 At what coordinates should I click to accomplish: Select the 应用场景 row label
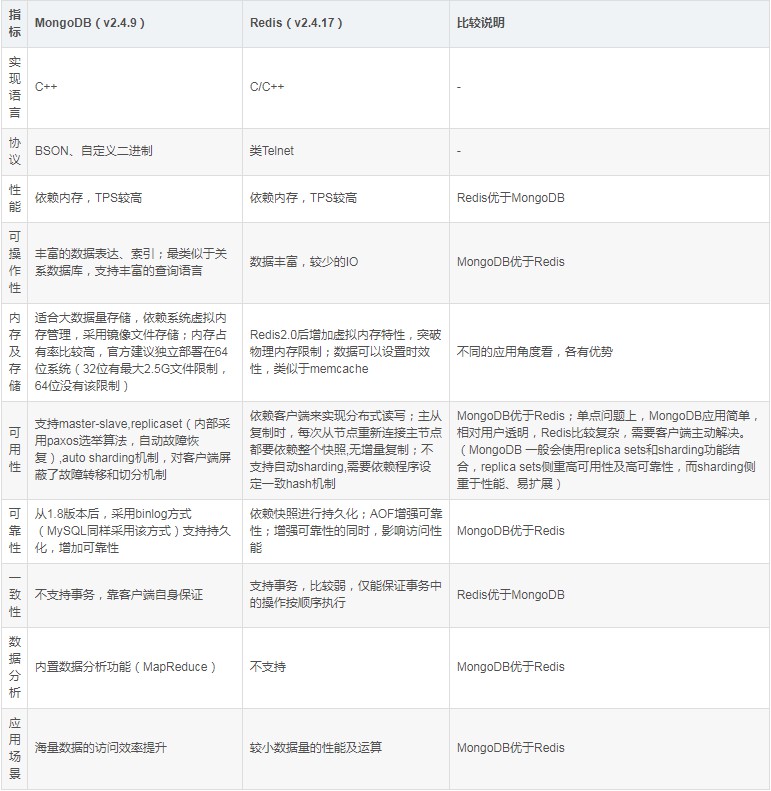15,748
